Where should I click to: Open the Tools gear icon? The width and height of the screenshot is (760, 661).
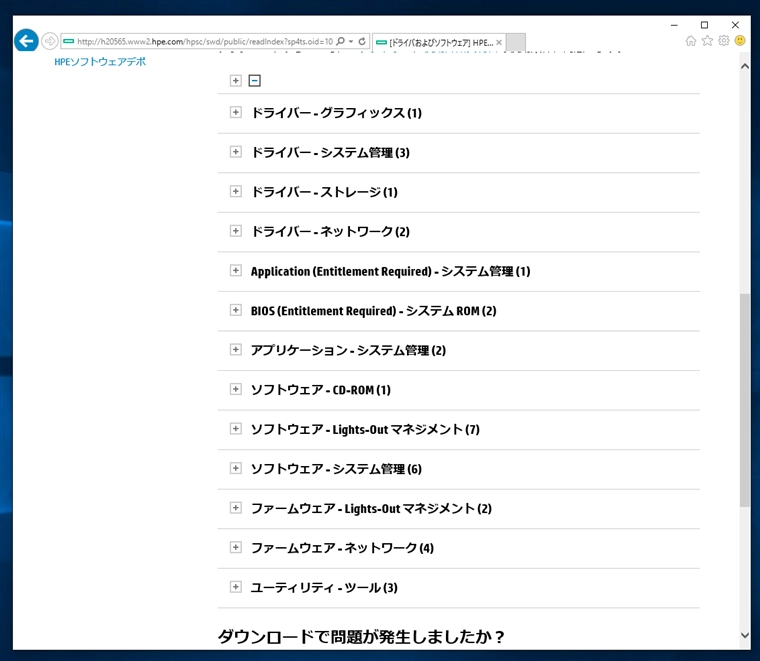(x=724, y=41)
